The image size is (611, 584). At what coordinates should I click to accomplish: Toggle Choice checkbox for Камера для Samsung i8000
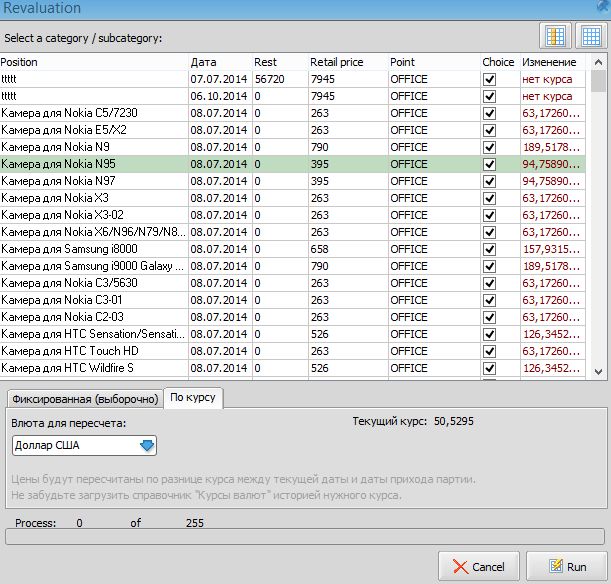(x=489, y=249)
